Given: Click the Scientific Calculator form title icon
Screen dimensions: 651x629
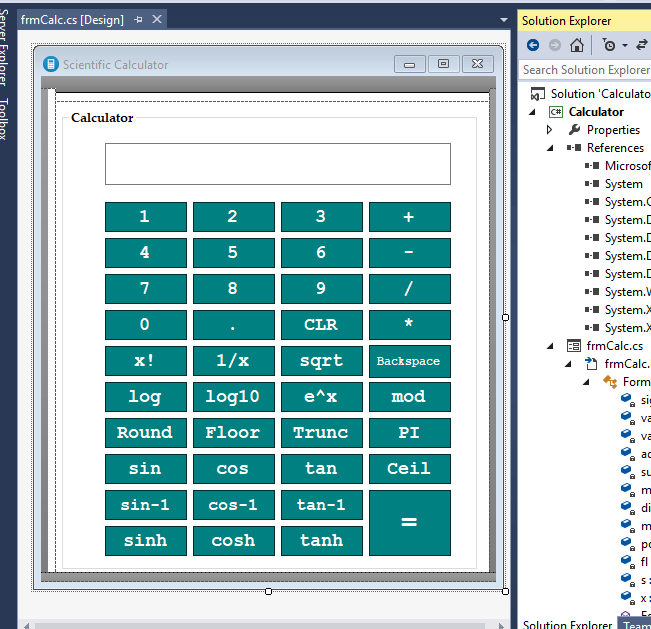Looking at the screenshot, I should click(x=51, y=64).
